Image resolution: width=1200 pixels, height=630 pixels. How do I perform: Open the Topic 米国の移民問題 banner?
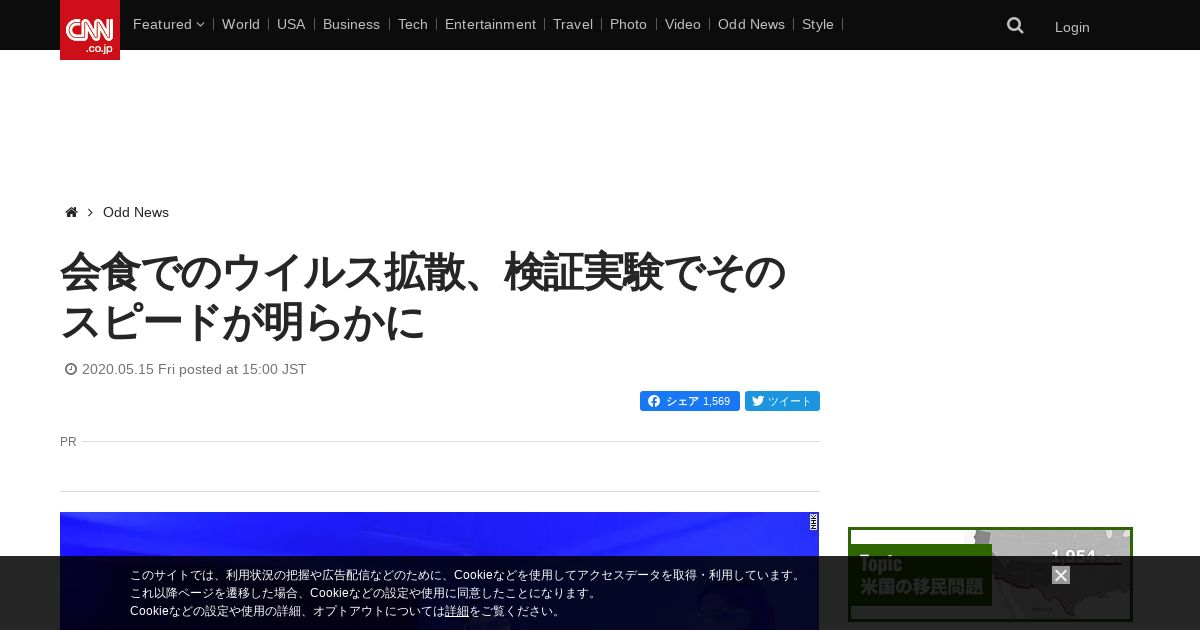990,574
